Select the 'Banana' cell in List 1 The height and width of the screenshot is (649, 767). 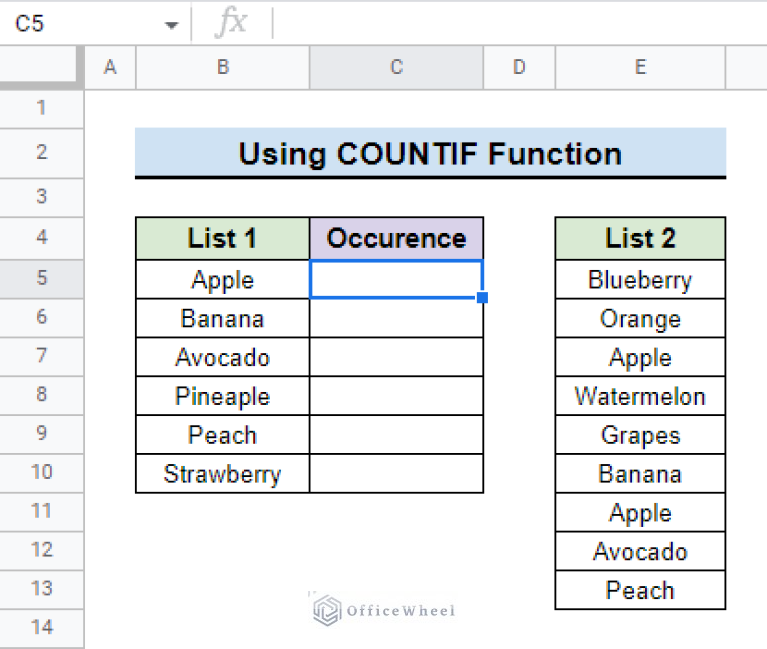tap(223, 318)
